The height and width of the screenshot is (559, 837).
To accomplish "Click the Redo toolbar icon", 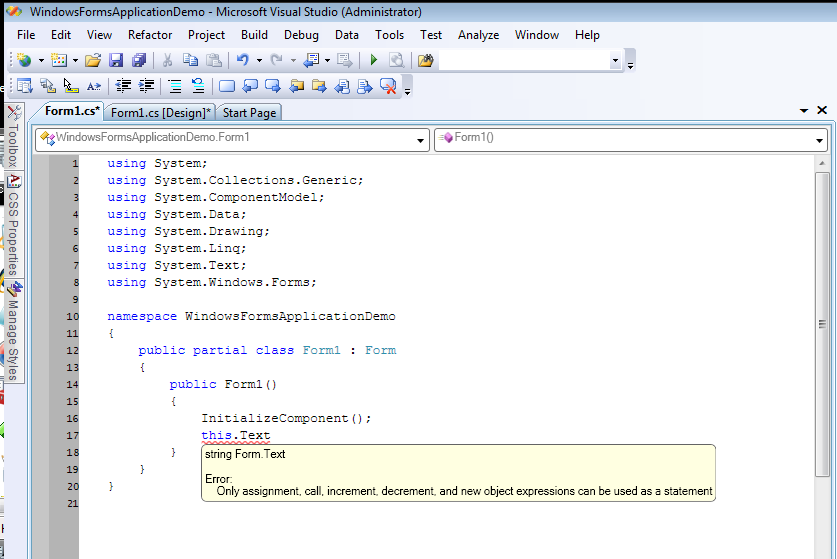I will (277, 60).
